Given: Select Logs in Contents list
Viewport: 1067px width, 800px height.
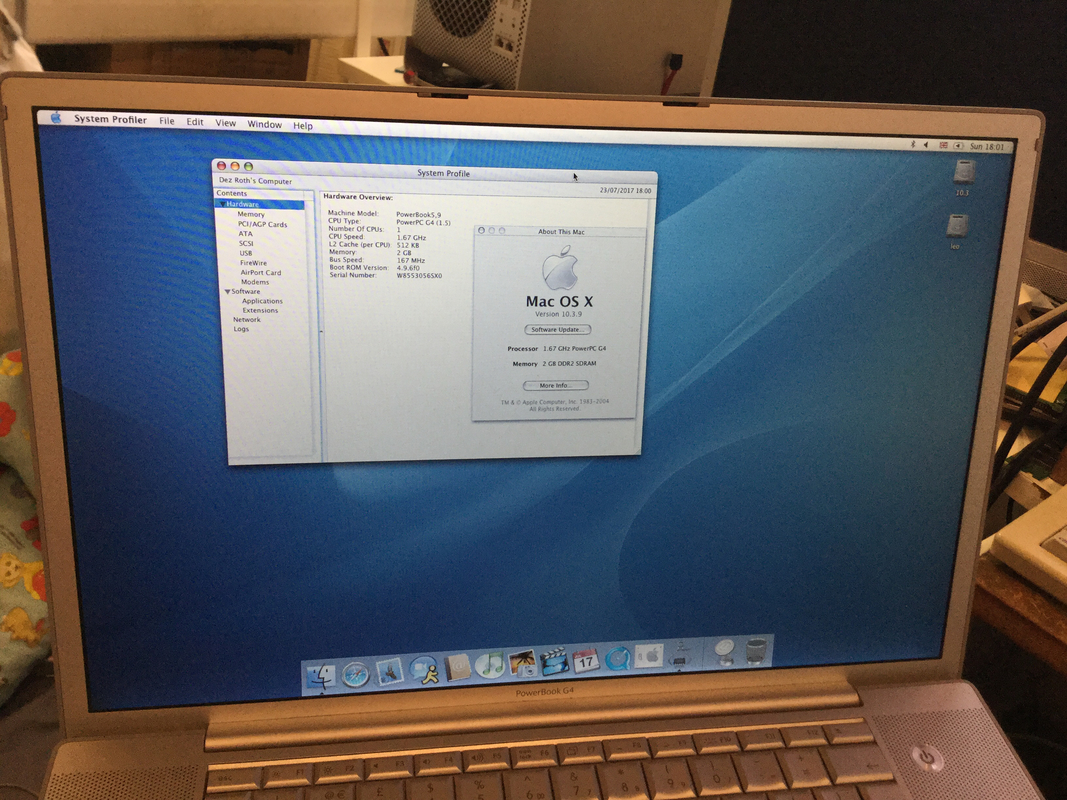Looking at the screenshot, I should tap(241, 329).
